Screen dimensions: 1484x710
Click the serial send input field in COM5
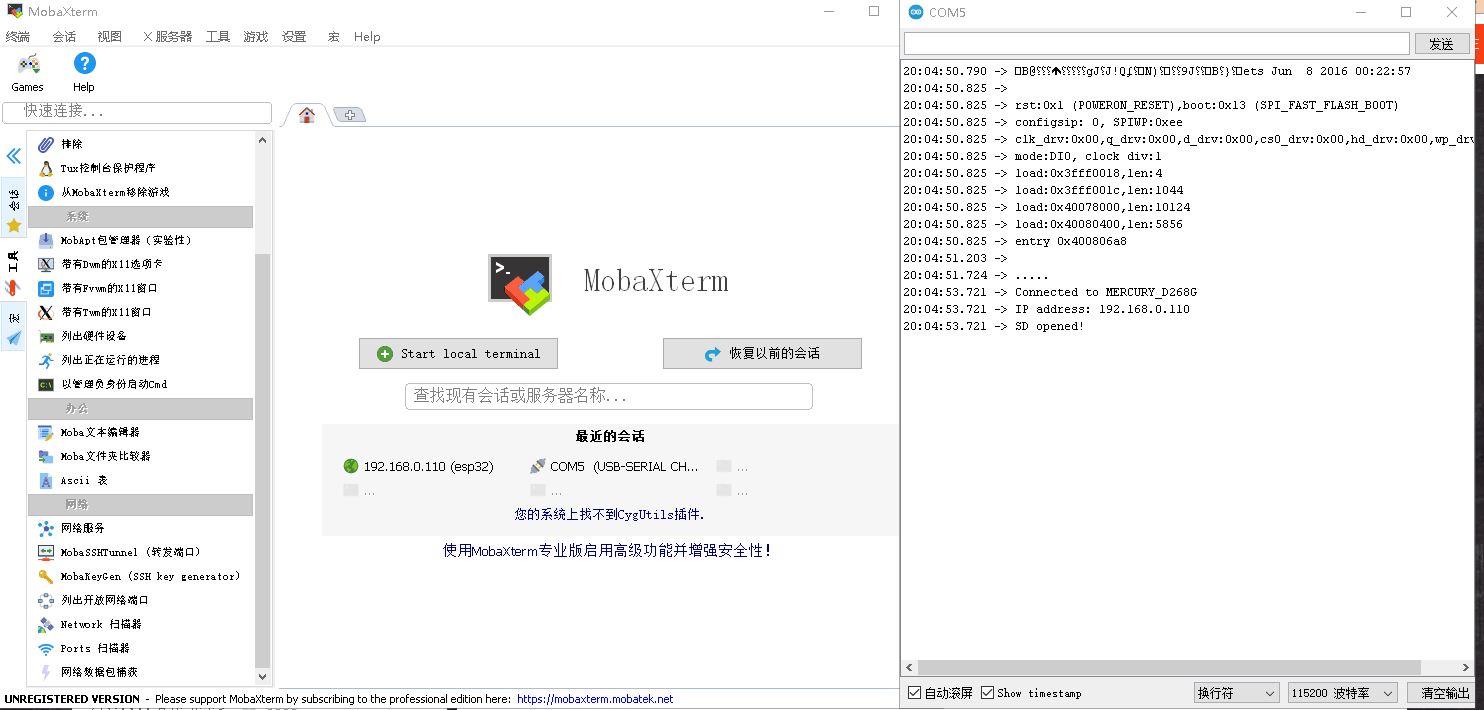(1157, 43)
